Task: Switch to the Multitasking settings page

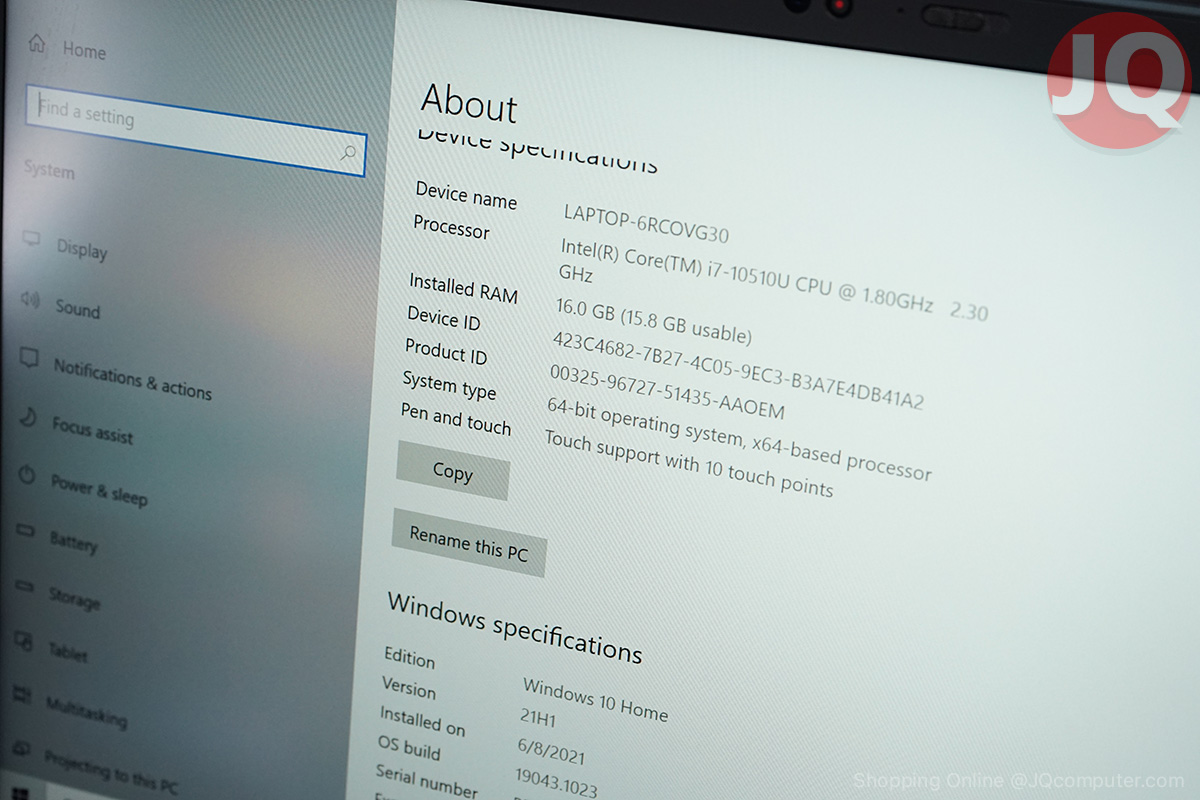Action: [x=86, y=711]
